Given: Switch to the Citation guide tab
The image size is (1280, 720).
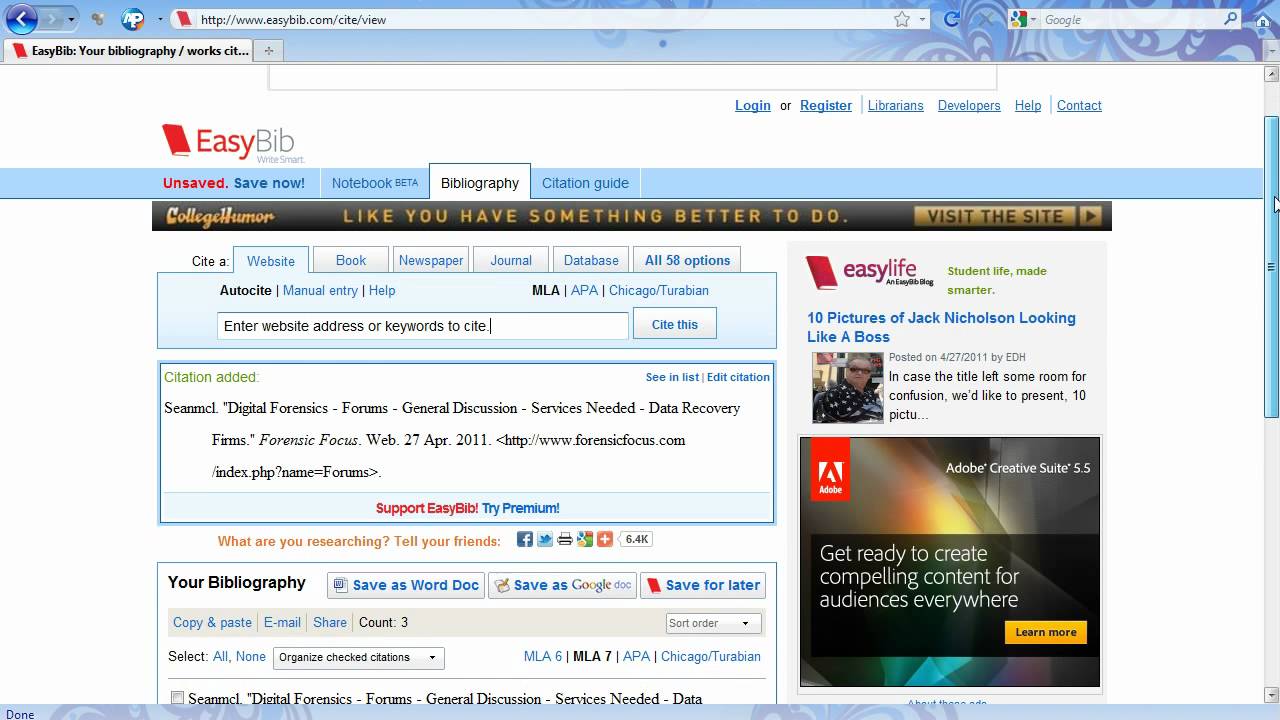Looking at the screenshot, I should 585,183.
